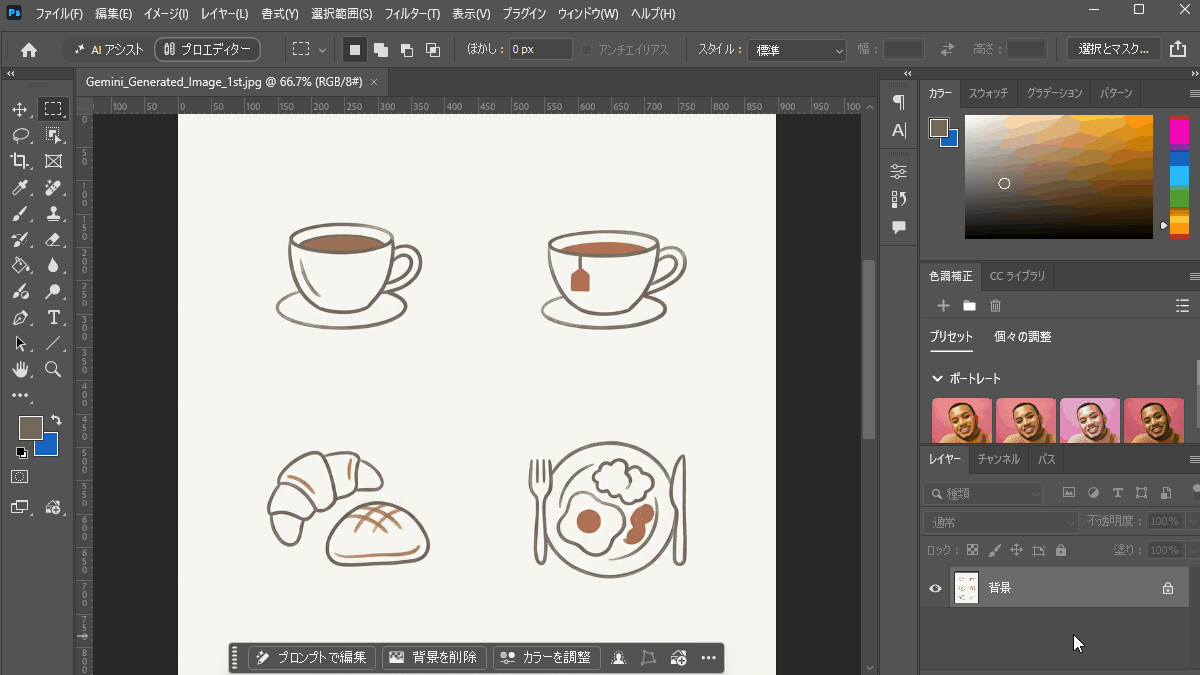Open the フィルター(T) menu
Viewport: 1200px width, 675px height.
412,14
